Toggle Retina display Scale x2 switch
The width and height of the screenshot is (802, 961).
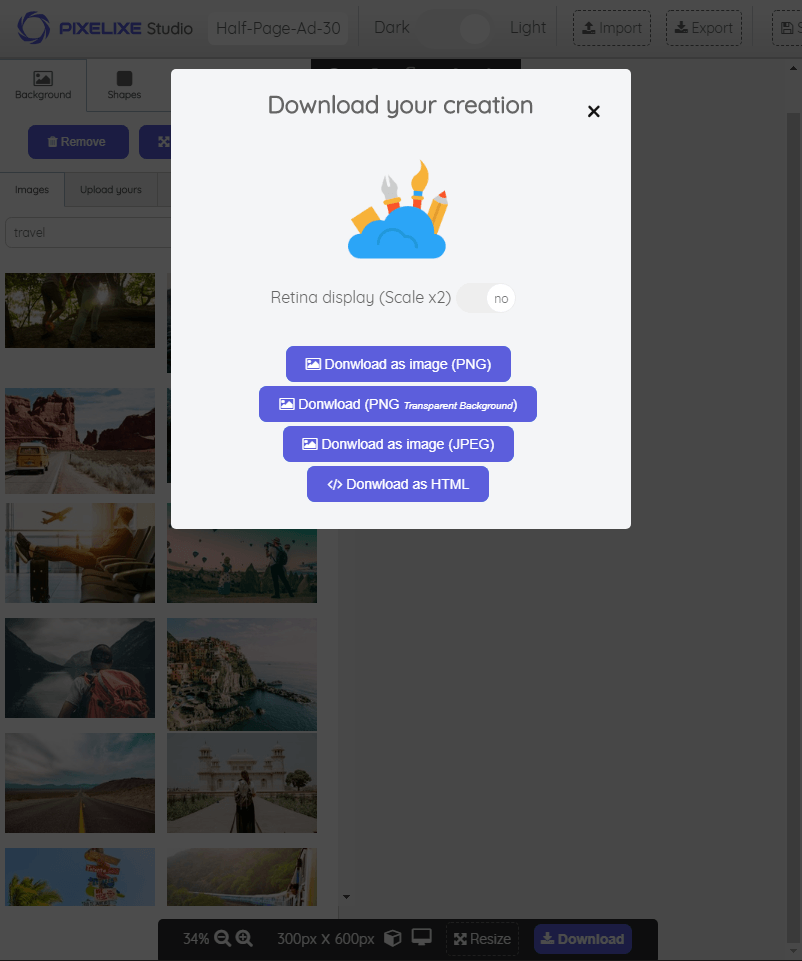tap(486, 298)
